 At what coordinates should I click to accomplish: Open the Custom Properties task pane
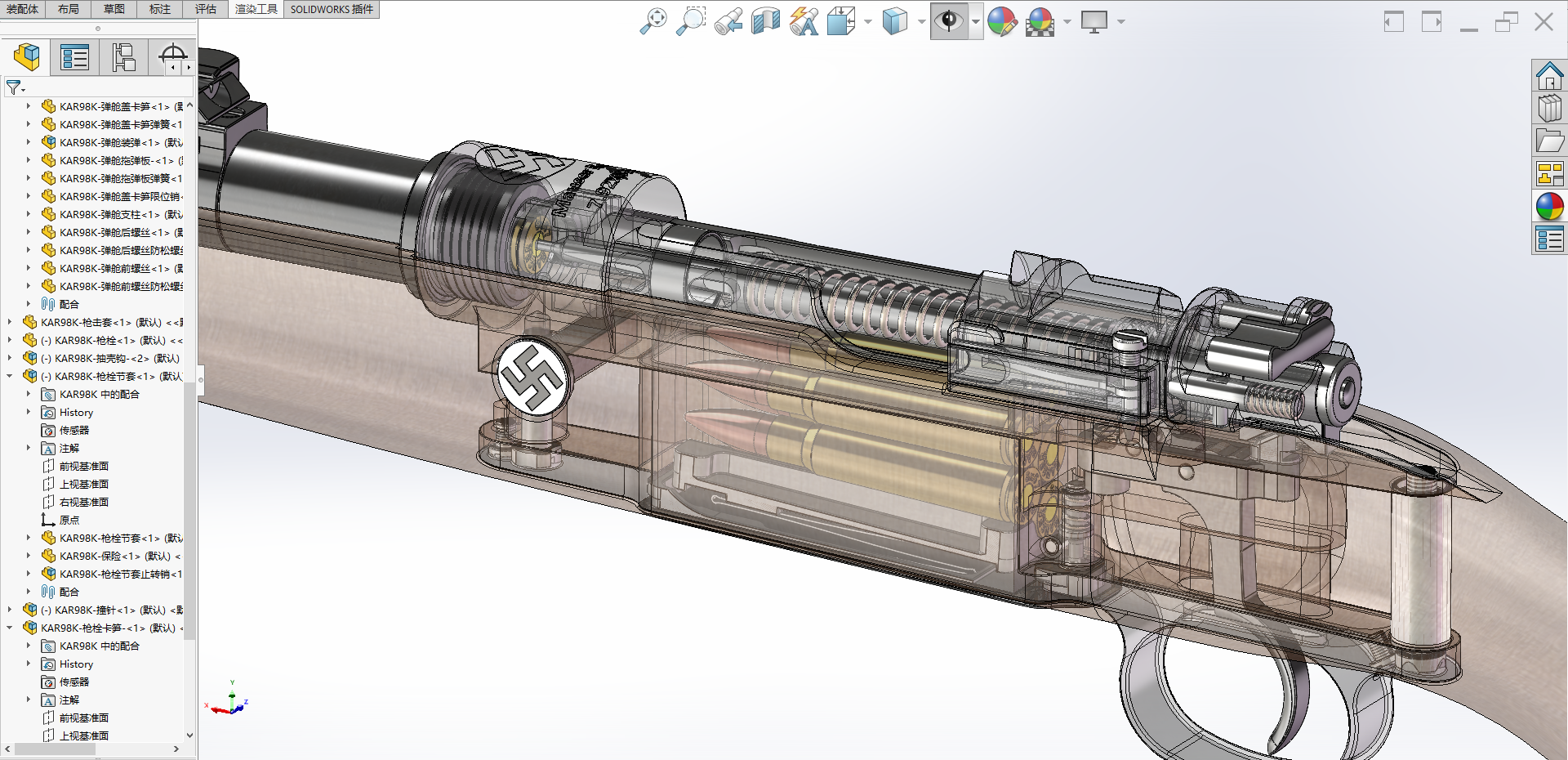click(1549, 239)
